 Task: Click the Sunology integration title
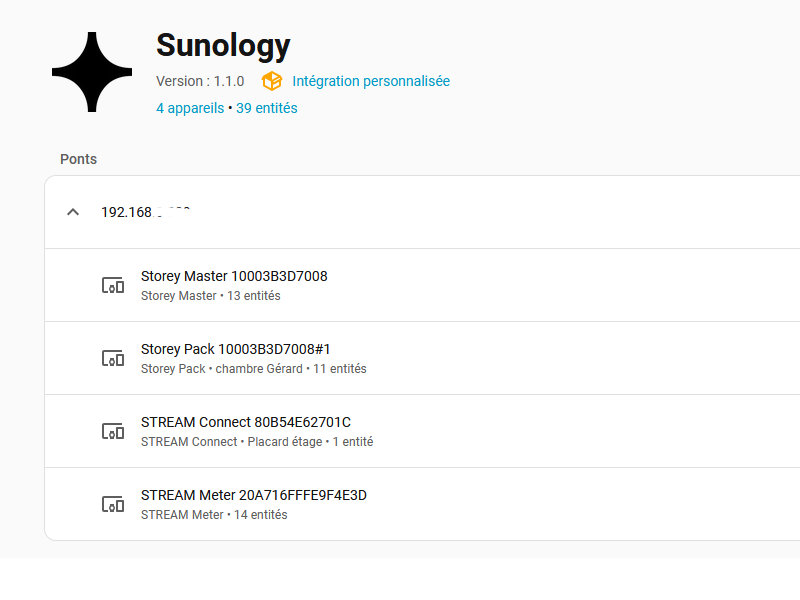[x=223, y=45]
